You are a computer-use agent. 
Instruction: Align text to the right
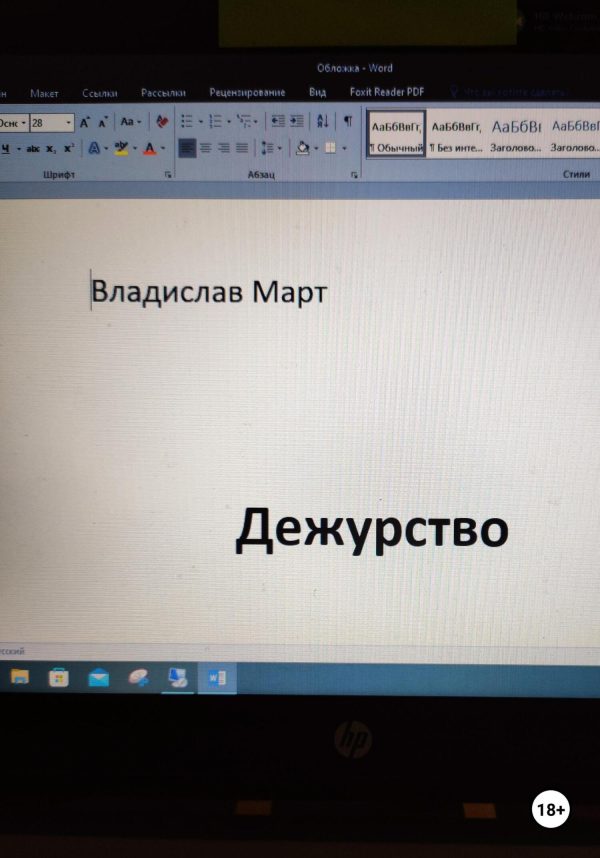[224, 148]
